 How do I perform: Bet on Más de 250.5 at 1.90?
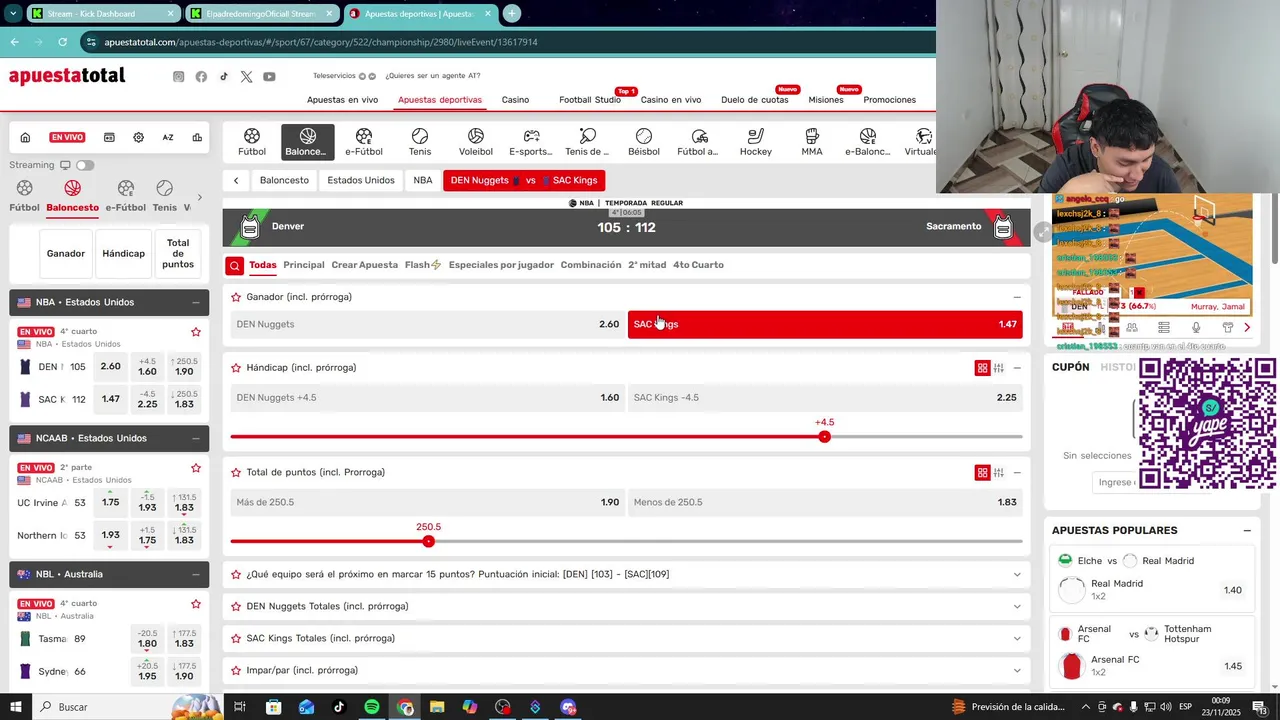(427, 502)
